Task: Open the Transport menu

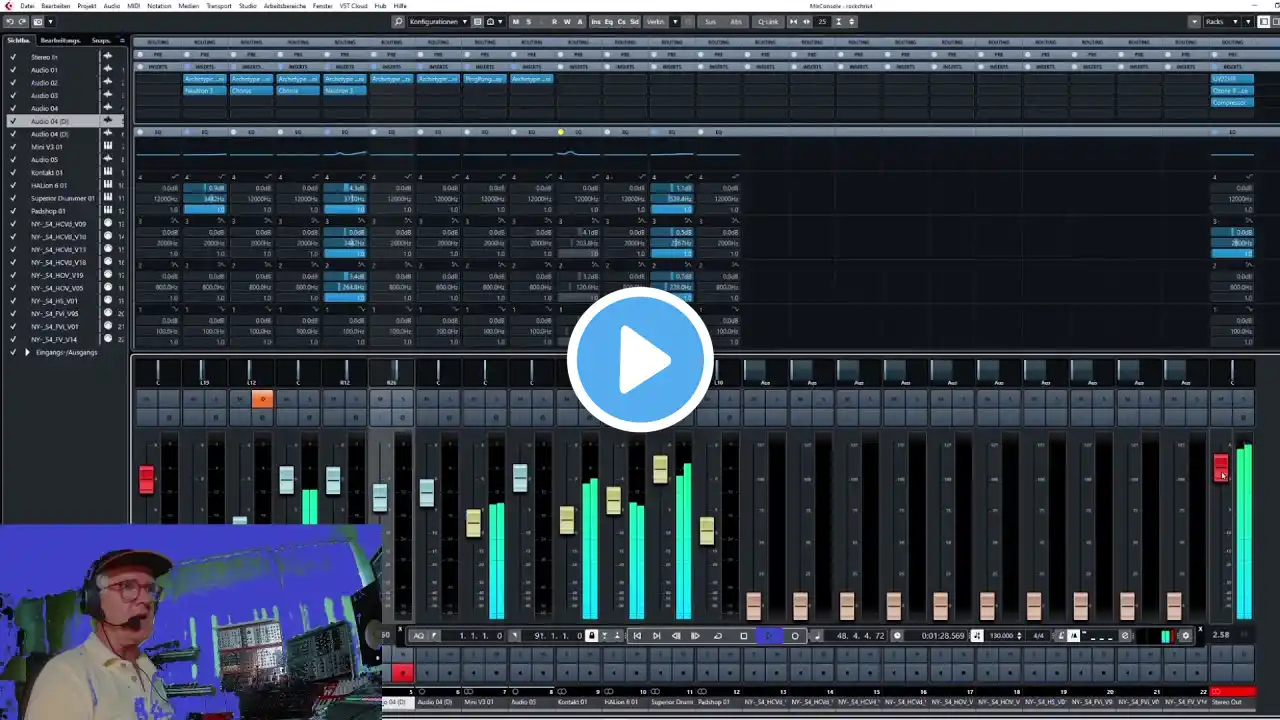Action: tap(219, 6)
